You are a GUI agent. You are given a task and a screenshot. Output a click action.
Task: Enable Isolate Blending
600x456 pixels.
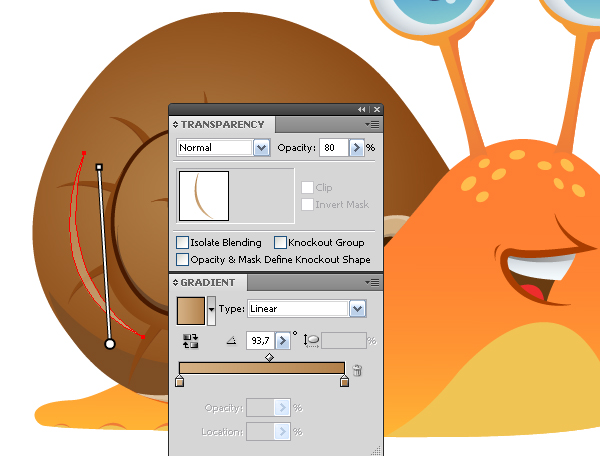[182, 243]
